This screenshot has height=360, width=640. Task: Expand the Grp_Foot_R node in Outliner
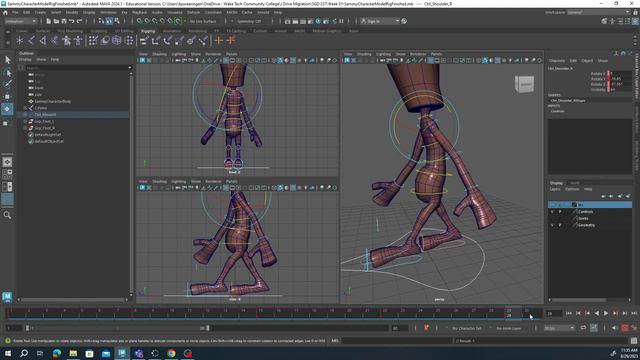click(x=25, y=128)
